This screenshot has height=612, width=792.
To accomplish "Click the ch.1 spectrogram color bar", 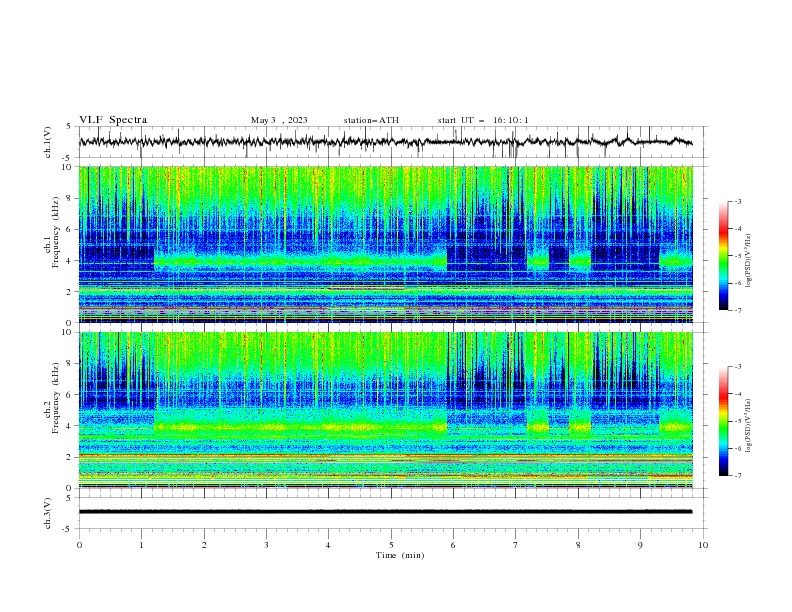I will pos(723,255).
